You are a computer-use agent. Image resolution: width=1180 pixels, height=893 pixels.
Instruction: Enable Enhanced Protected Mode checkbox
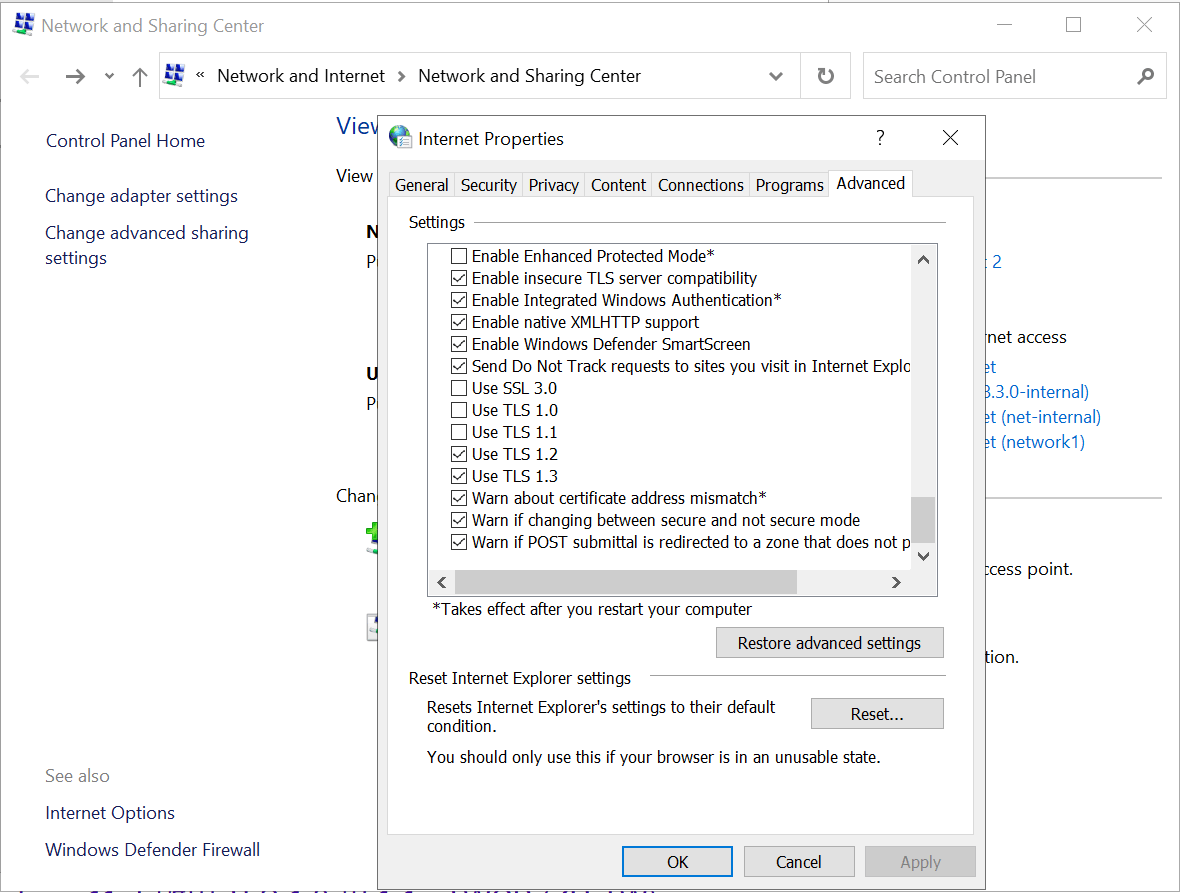click(x=459, y=257)
